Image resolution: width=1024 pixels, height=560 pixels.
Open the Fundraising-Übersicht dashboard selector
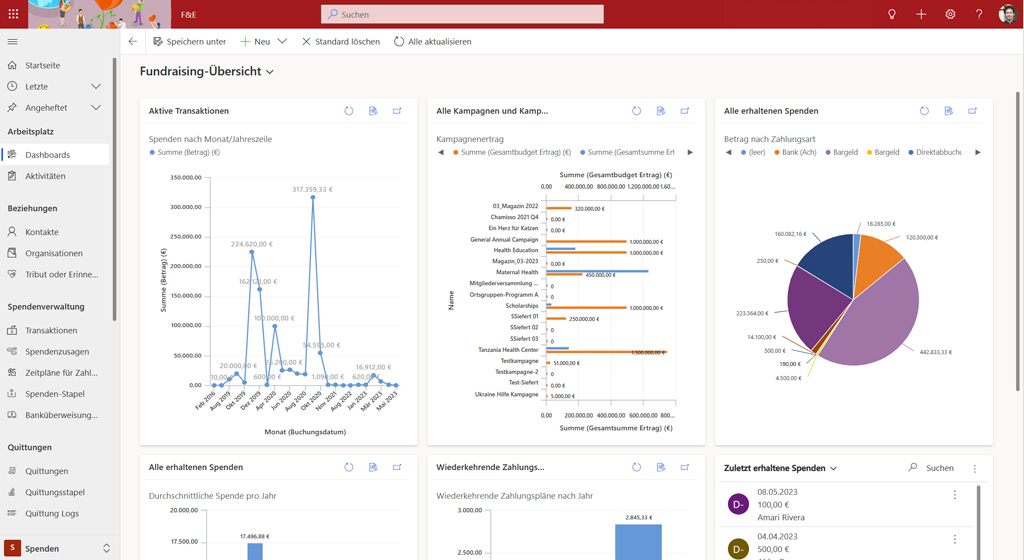coord(270,72)
